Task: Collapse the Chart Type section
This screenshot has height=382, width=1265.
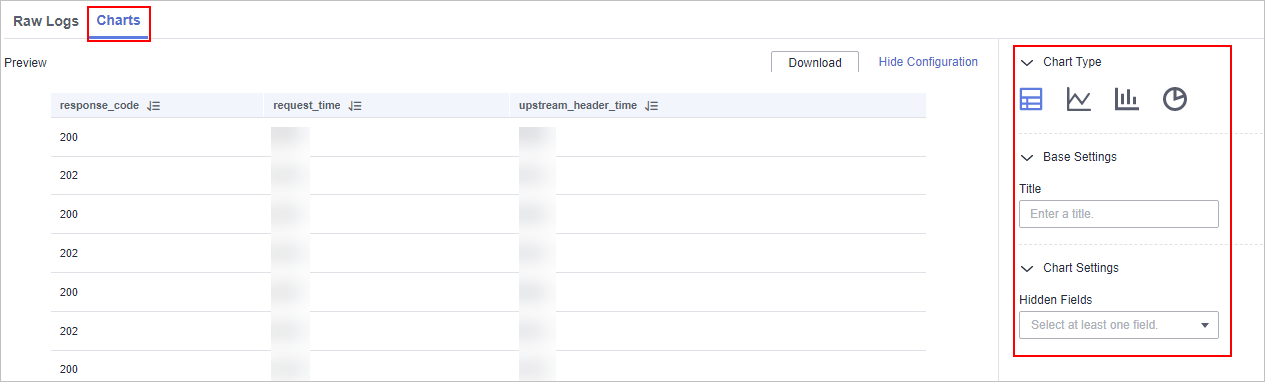Action: [x=1027, y=62]
